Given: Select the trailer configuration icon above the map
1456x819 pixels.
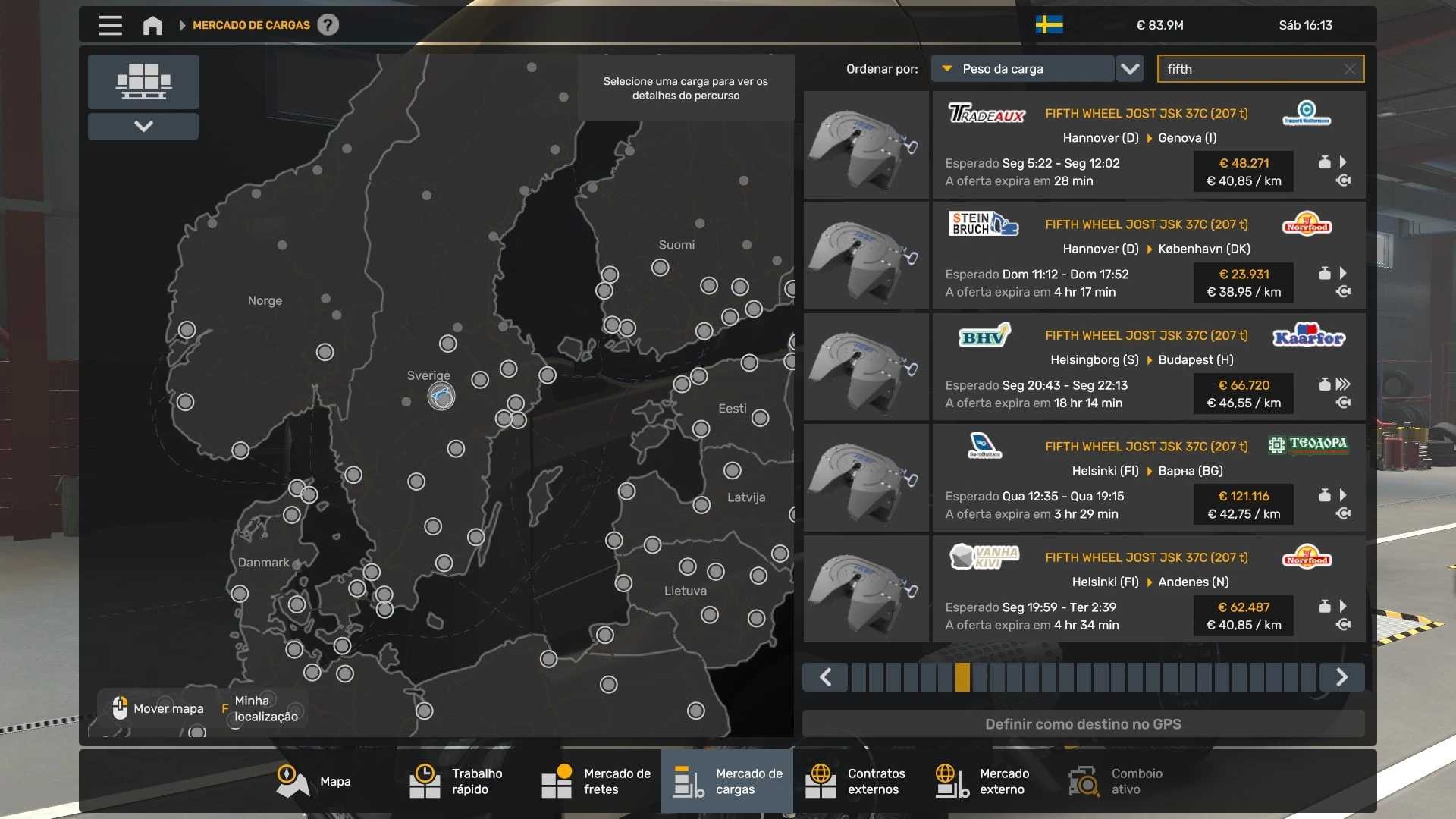Looking at the screenshot, I should 143,81.
